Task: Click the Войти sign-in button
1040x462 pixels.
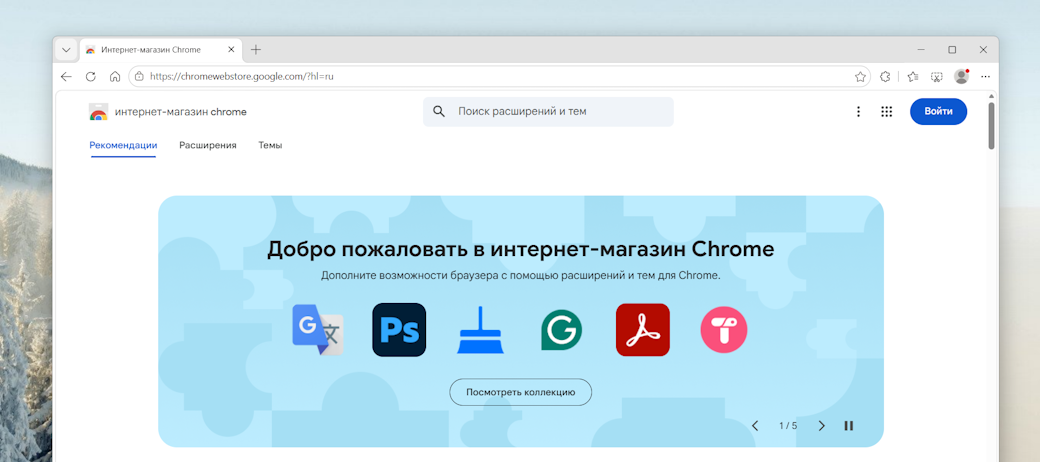Action: pyautogui.click(x=939, y=111)
